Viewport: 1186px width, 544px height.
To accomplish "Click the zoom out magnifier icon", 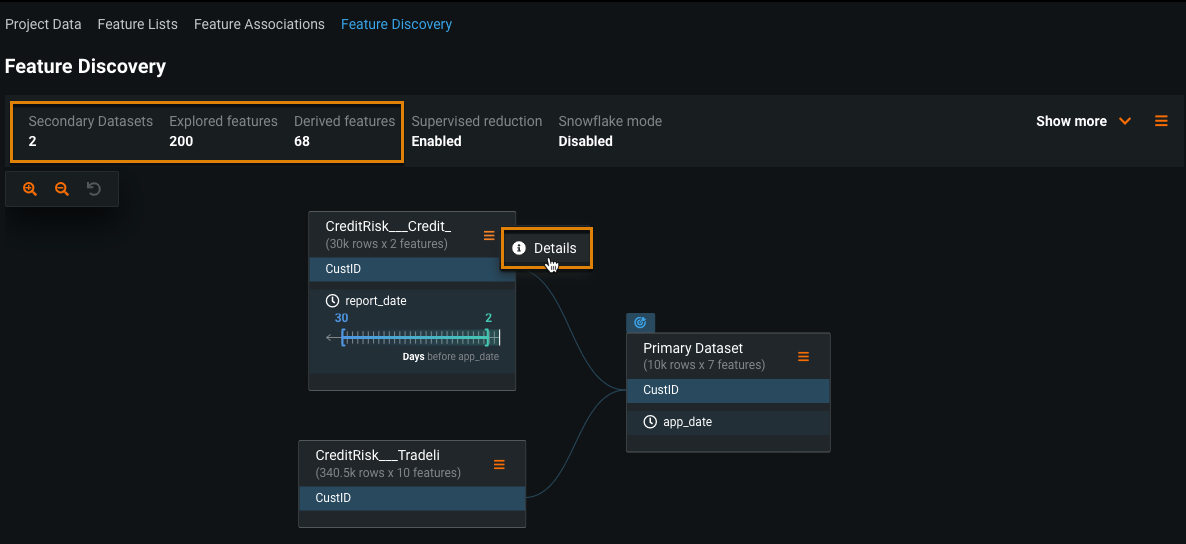I will tap(62, 189).
